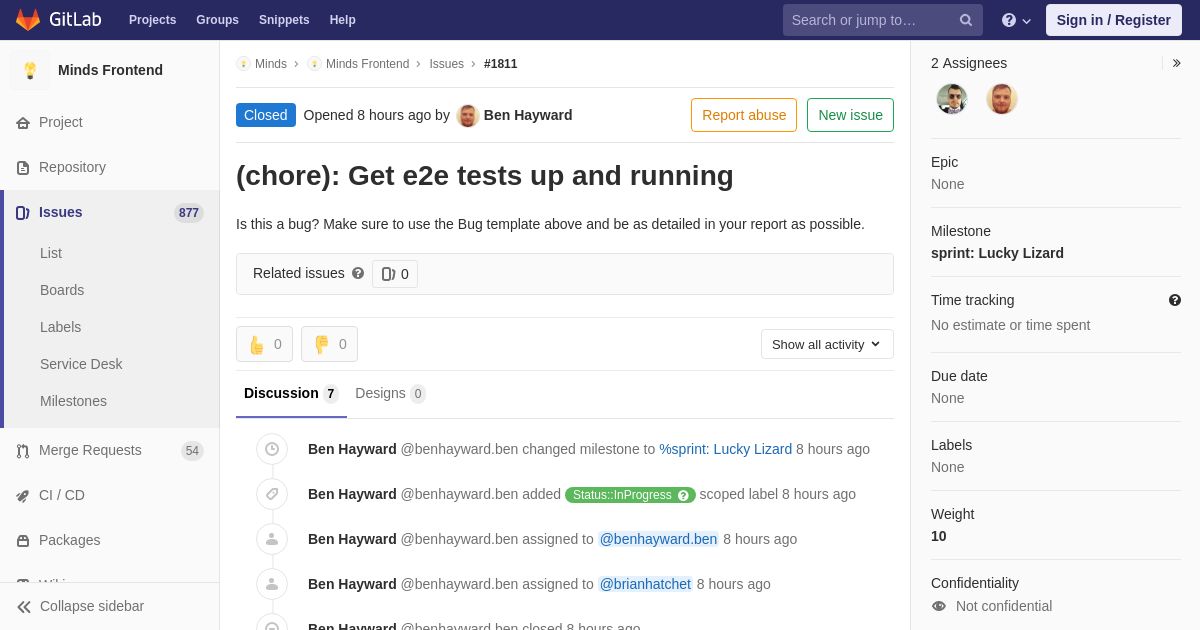Click the search magnifier icon
This screenshot has width=1200, height=630.
tap(966, 20)
